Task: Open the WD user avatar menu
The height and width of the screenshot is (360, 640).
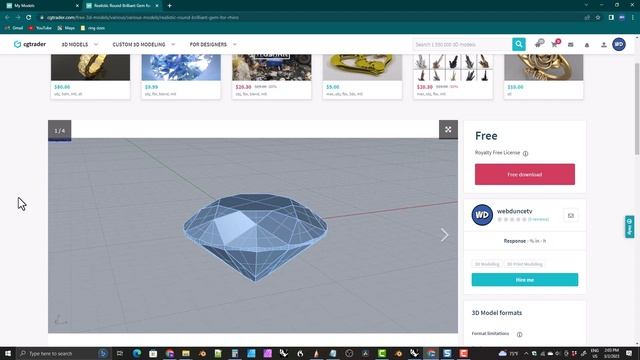Action: [619, 44]
